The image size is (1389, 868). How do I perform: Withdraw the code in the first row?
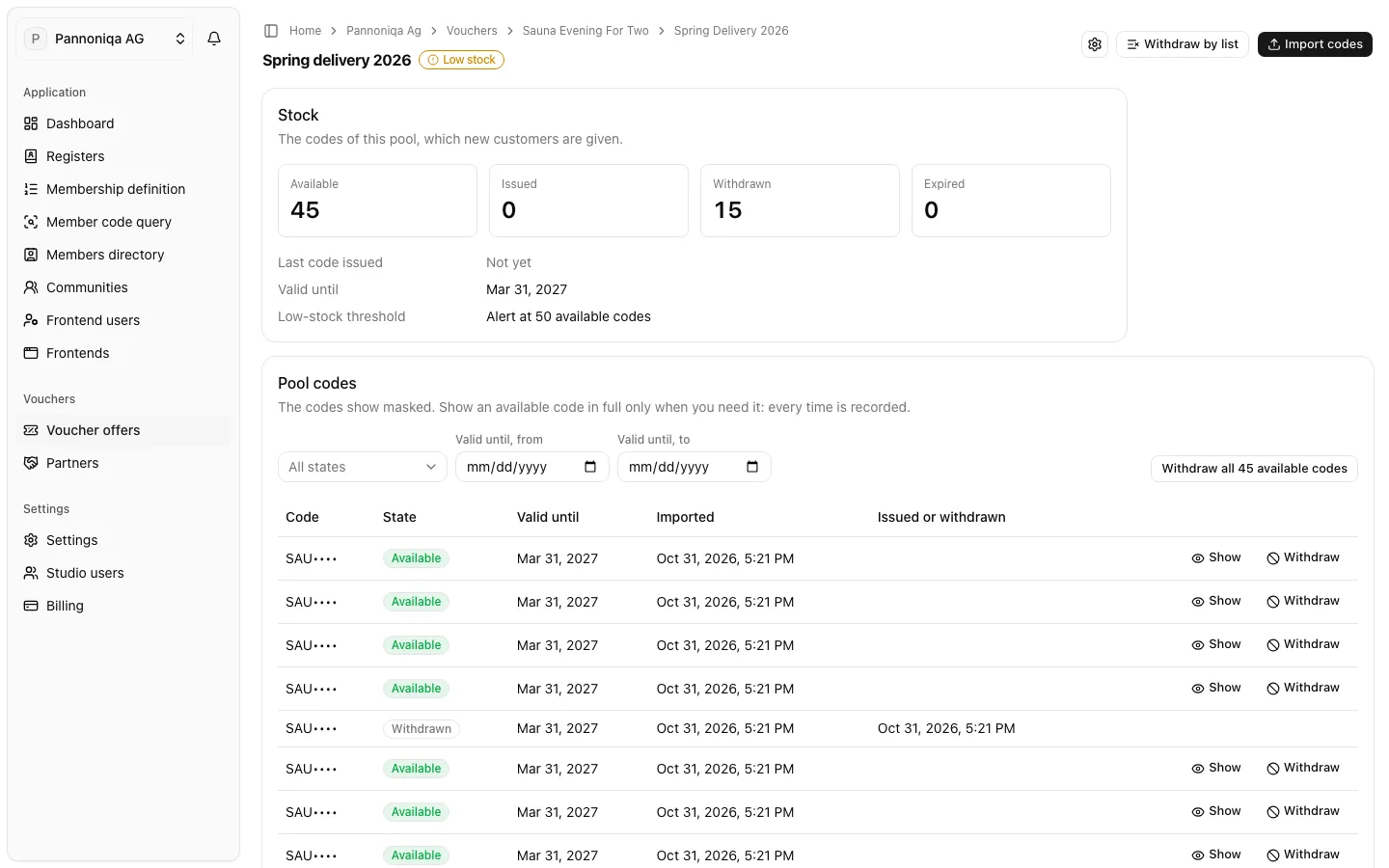click(x=1303, y=557)
